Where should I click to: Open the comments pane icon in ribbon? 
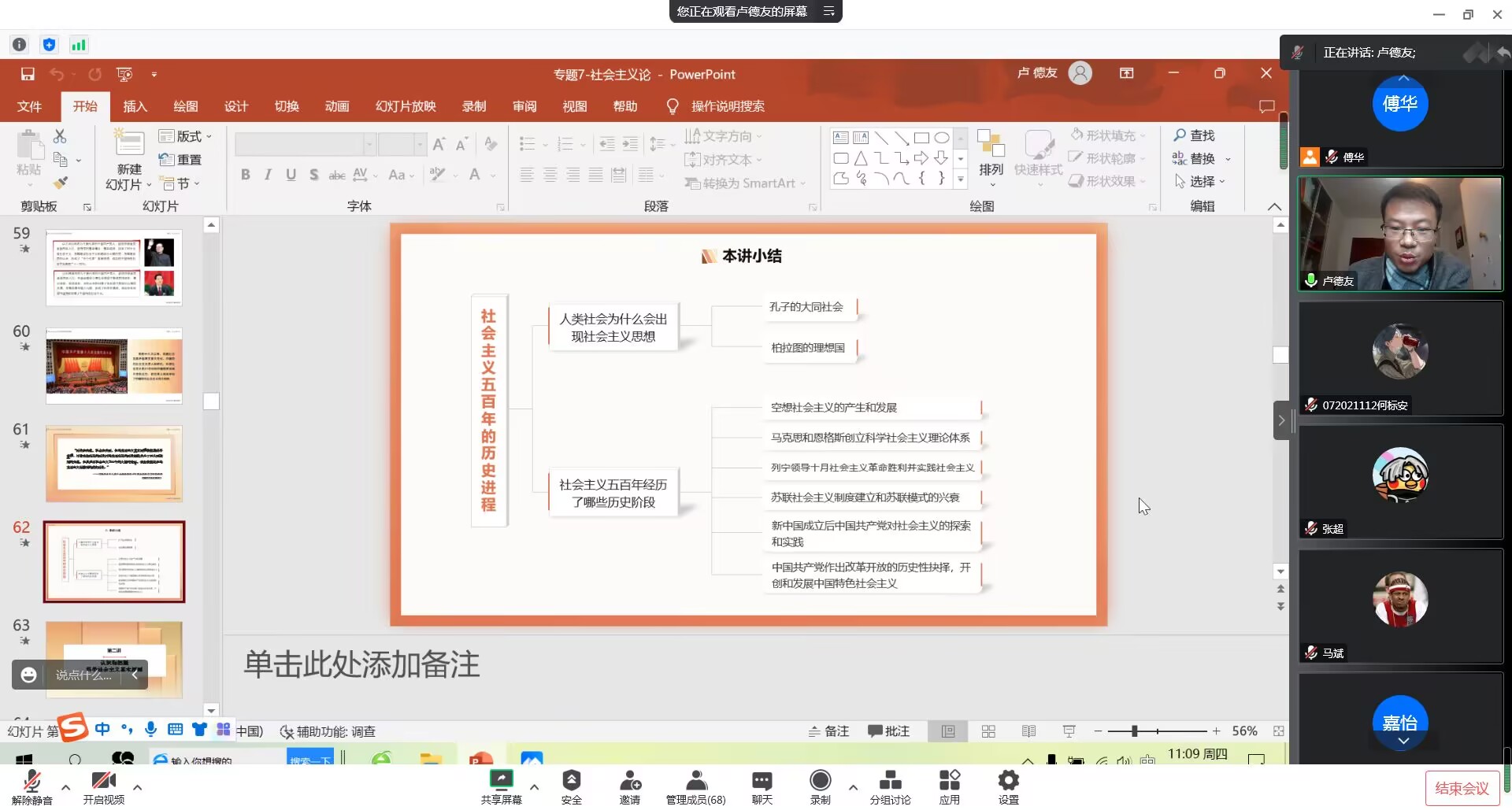(x=1266, y=106)
